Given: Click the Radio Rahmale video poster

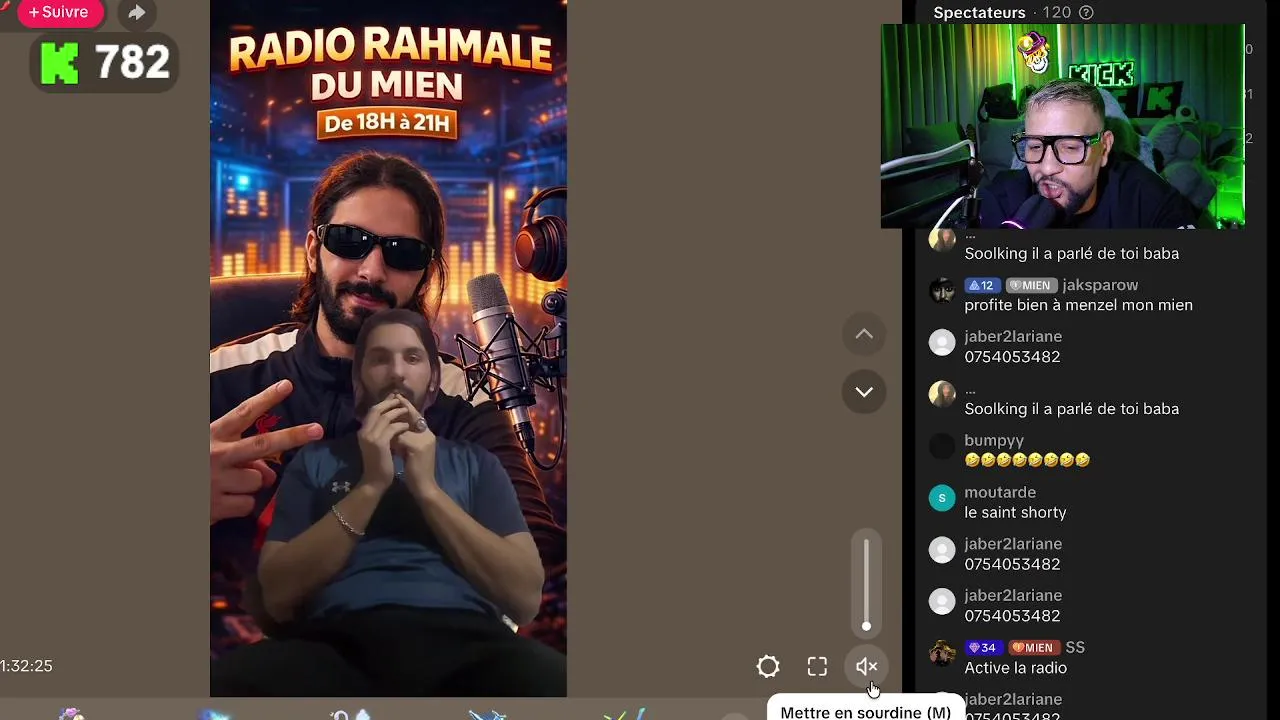Looking at the screenshot, I should (x=388, y=348).
